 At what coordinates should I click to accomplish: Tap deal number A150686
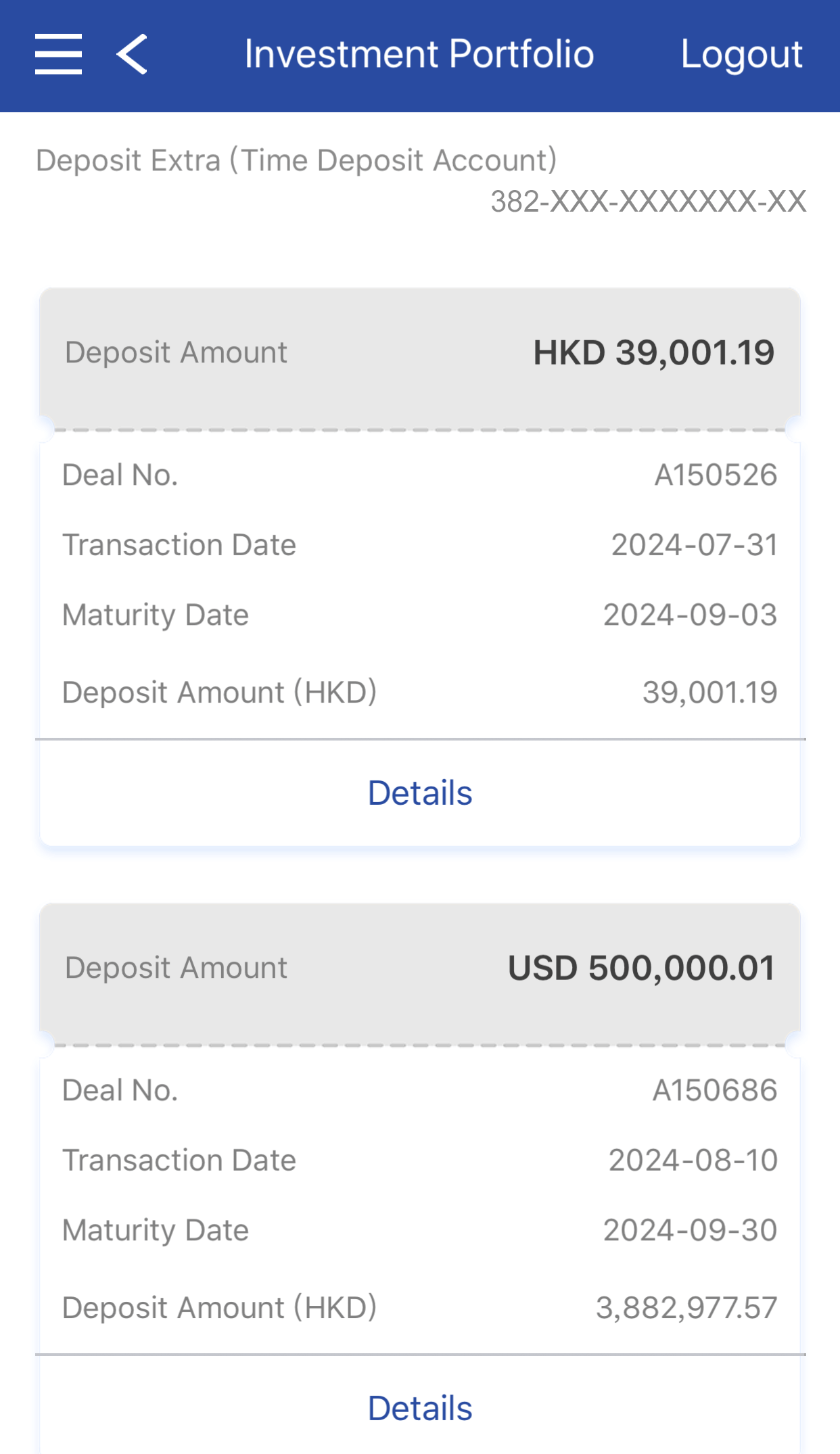coord(714,1090)
